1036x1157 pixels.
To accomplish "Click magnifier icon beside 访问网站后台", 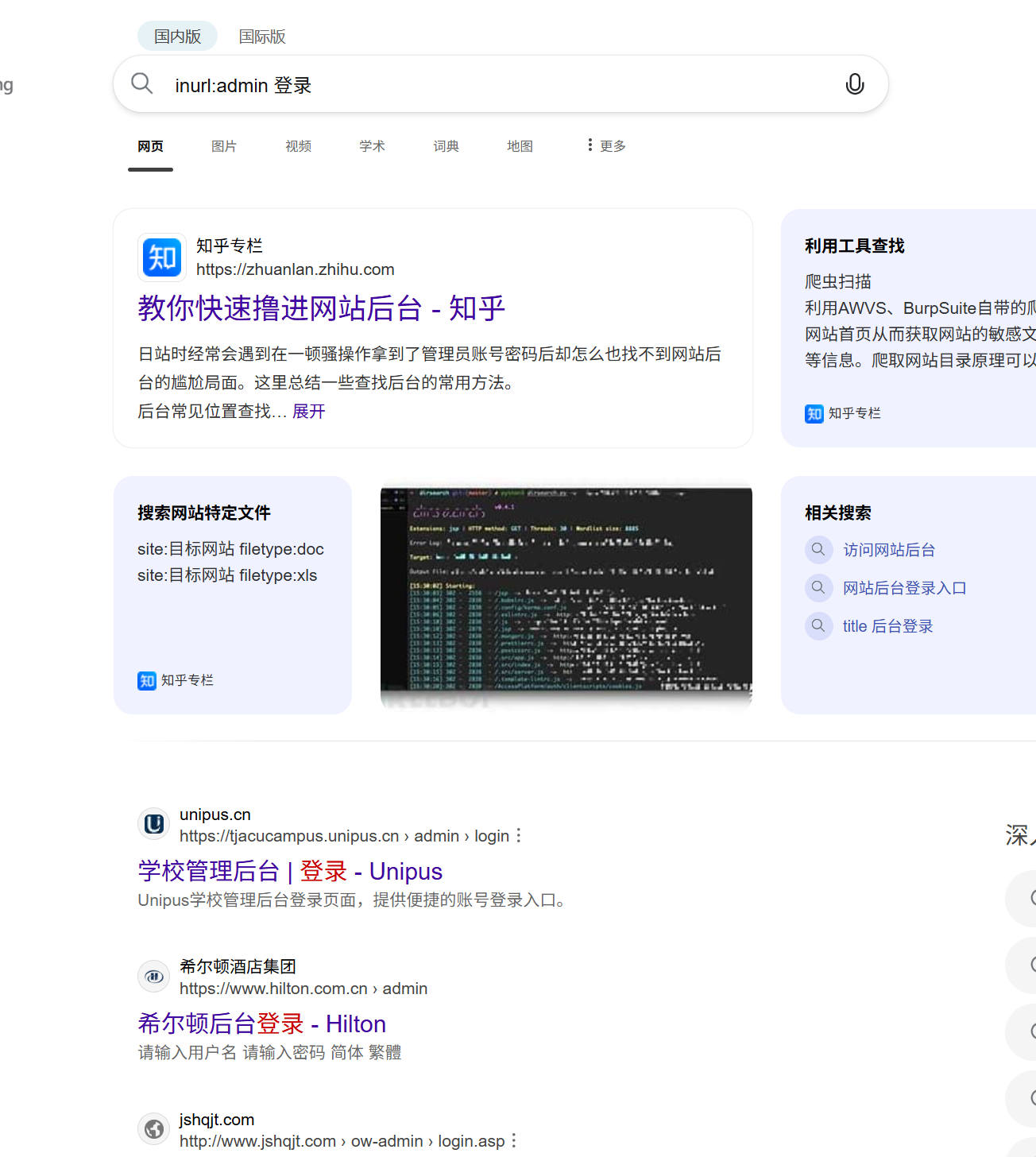I will [818, 549].
